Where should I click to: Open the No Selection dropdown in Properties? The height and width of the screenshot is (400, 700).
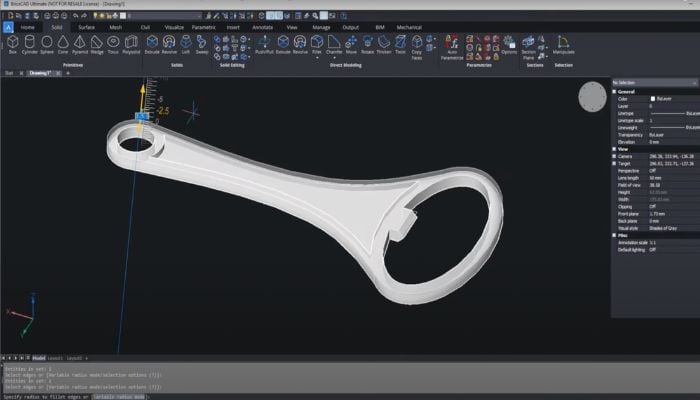tap(652, 82)
